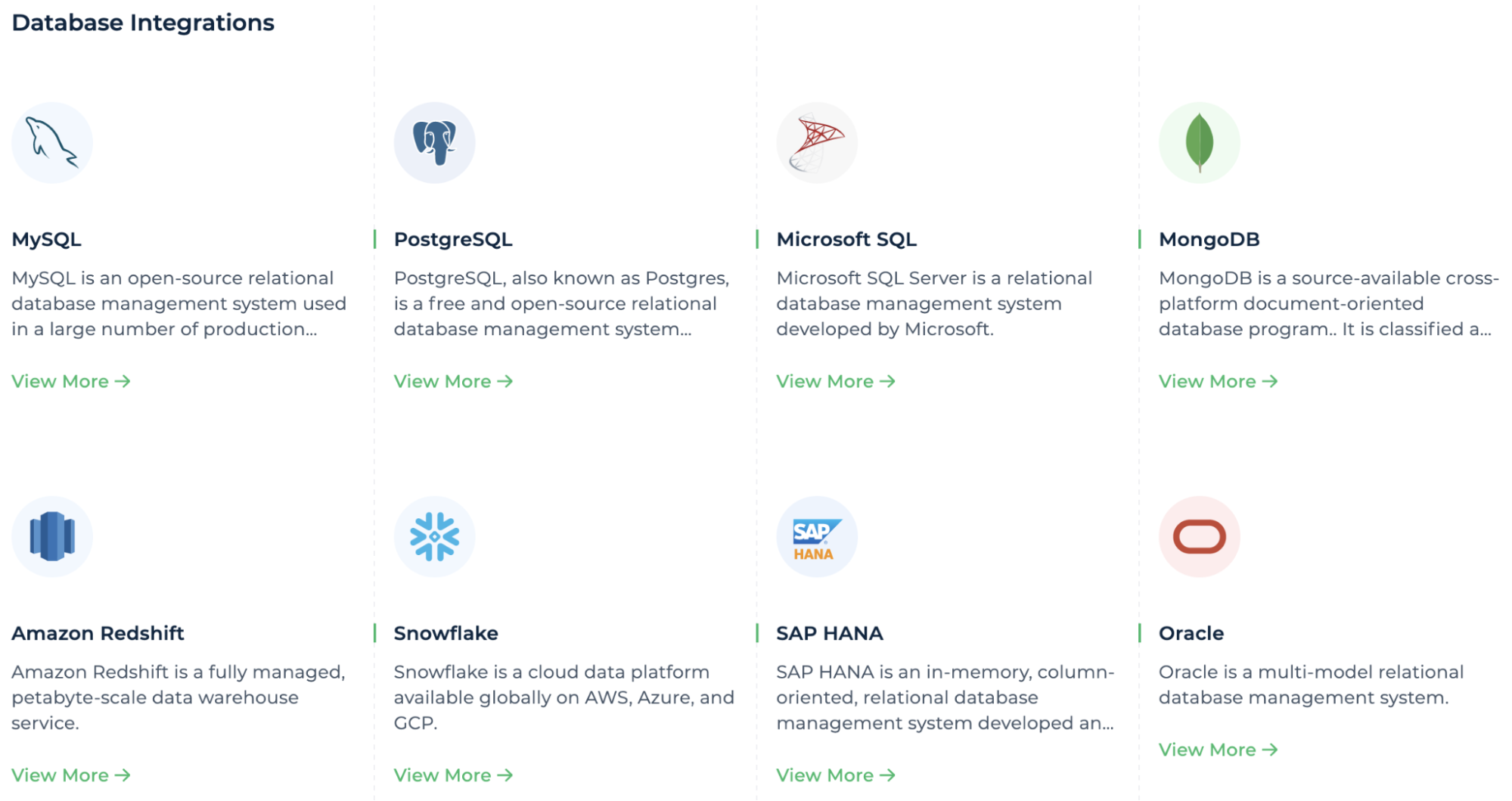Viewport: 1512px width, 801px height.
Task: Click the Oracle icon
Action: (x=1199, y=536)
